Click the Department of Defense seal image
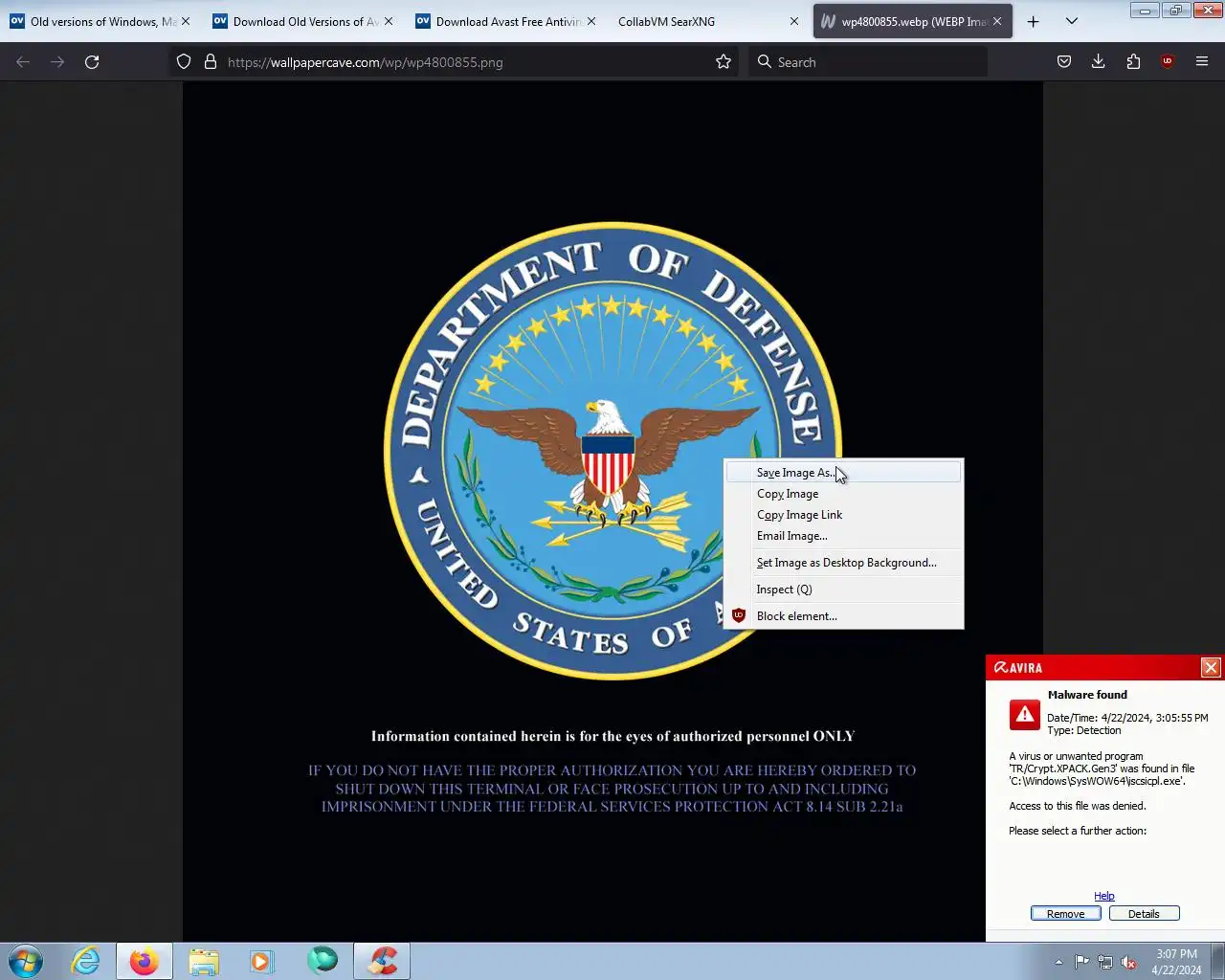 point(612,450)
